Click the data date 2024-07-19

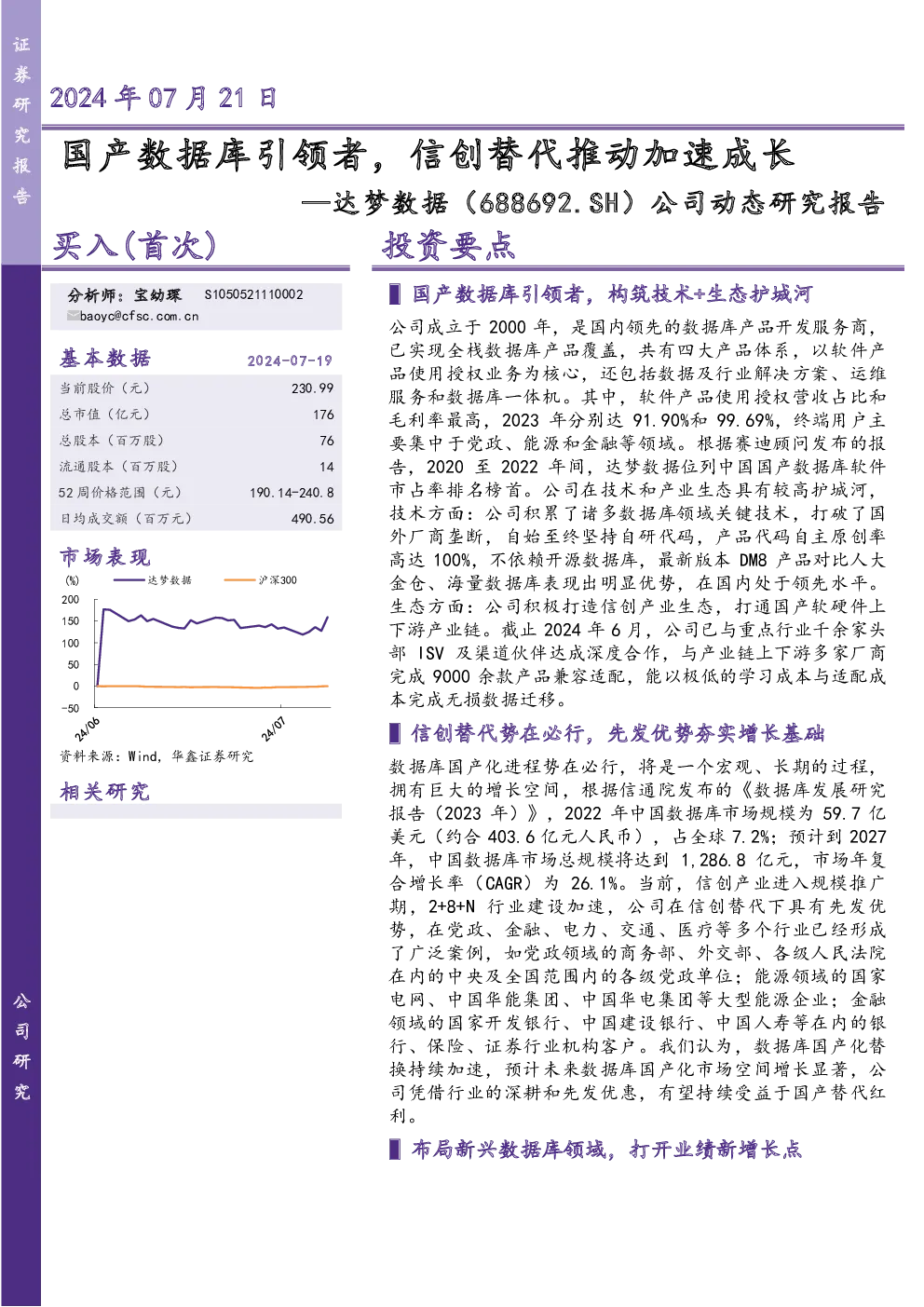(290, 361)
